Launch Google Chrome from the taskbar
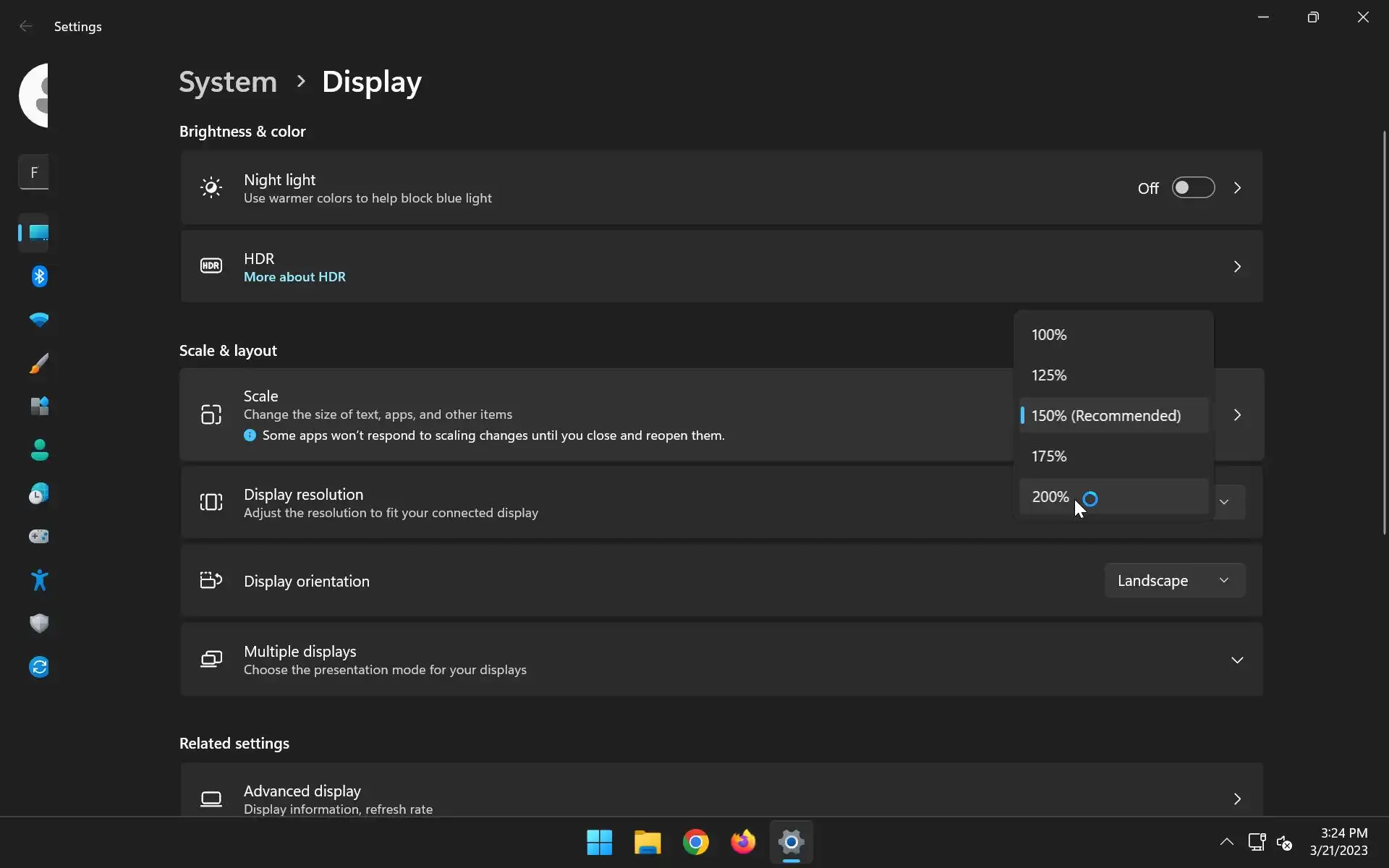 [695, 843]
